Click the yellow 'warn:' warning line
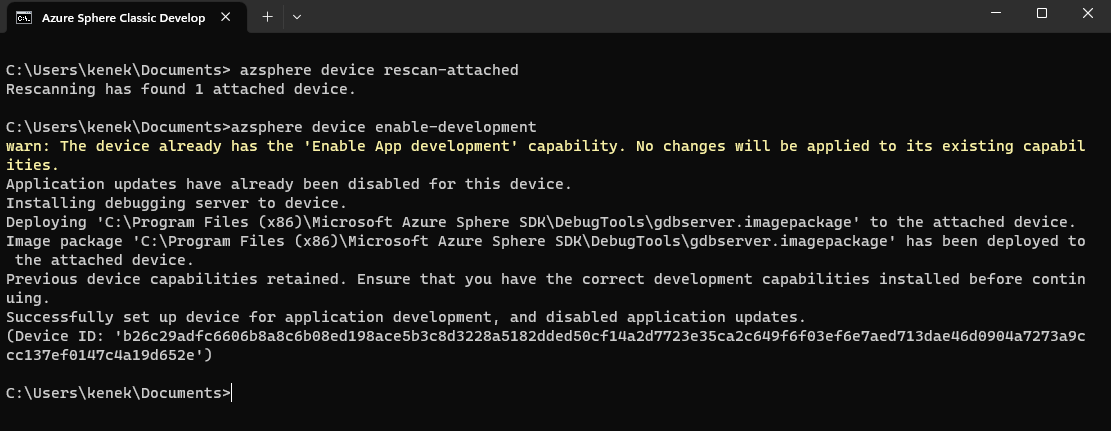Viewport: 1111px width, 431px height. click(x=546, y=155)
